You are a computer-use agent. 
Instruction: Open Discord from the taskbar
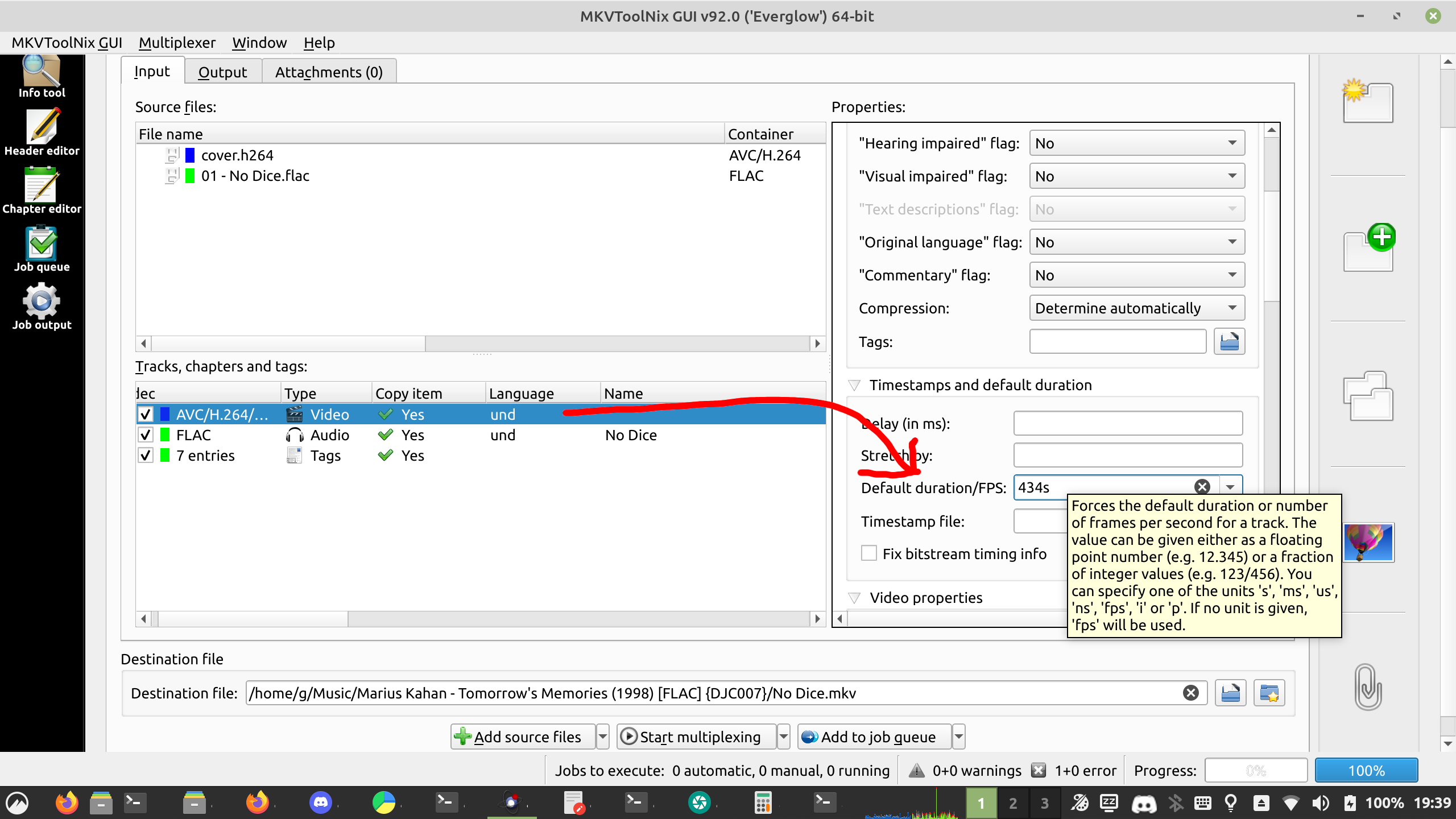[x=321, y=803]
